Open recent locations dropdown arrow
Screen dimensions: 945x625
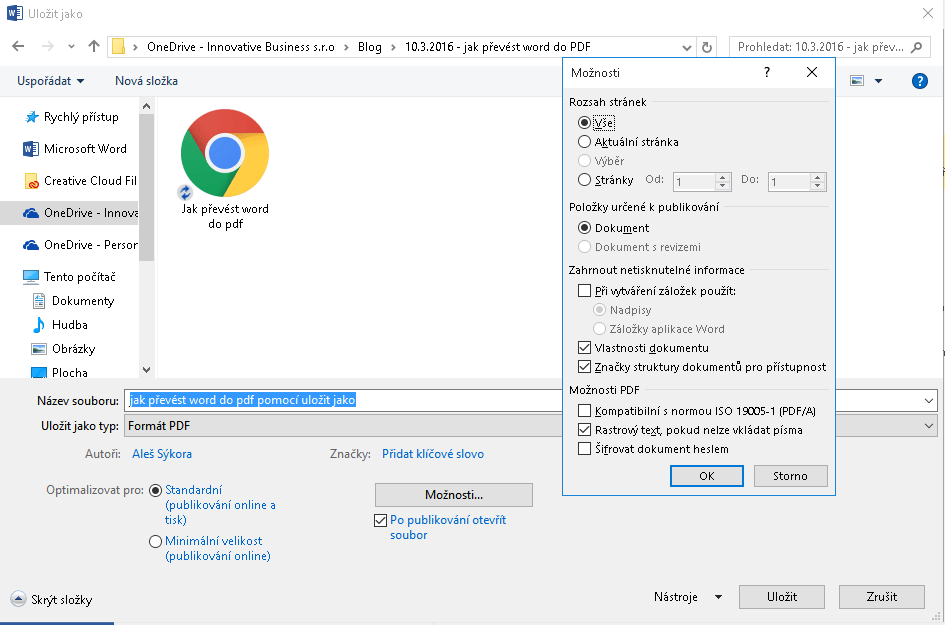[x=686, y=47]
